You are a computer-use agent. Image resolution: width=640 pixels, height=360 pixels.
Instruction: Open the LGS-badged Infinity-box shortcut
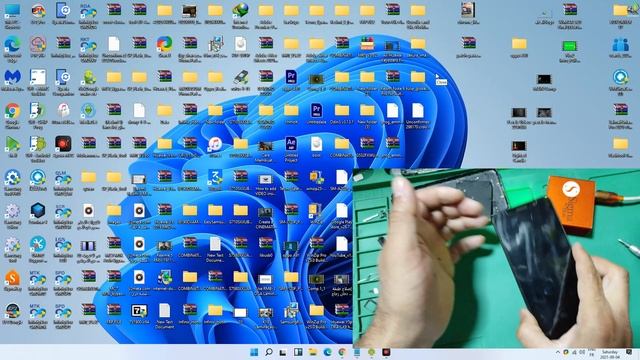pyautogui.click(x=63, y=244)
